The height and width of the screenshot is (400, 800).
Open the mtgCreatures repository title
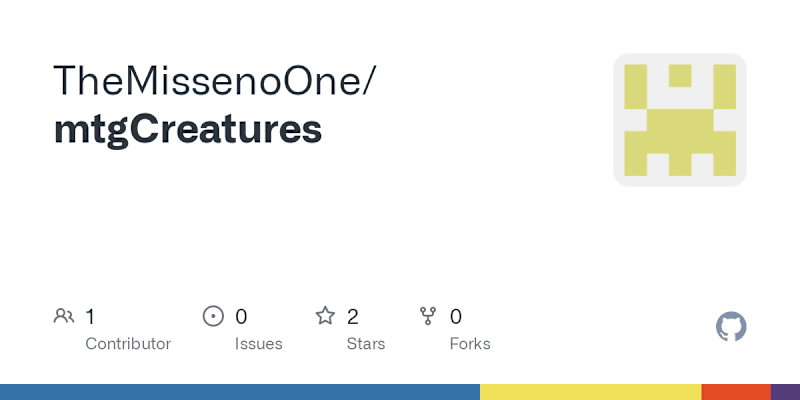pyautogui.click(x=188, y=131)
